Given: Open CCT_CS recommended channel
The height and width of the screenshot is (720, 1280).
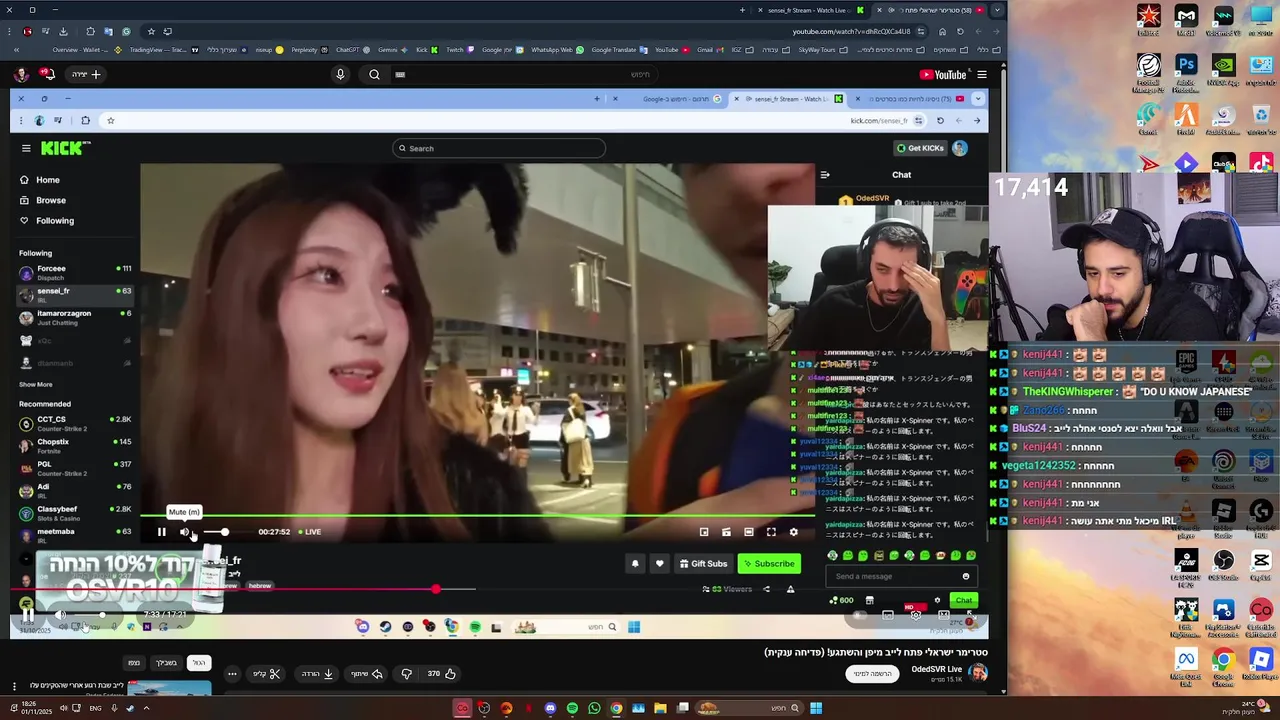Looking at the screenshot, I should click(x=75, y=423).
